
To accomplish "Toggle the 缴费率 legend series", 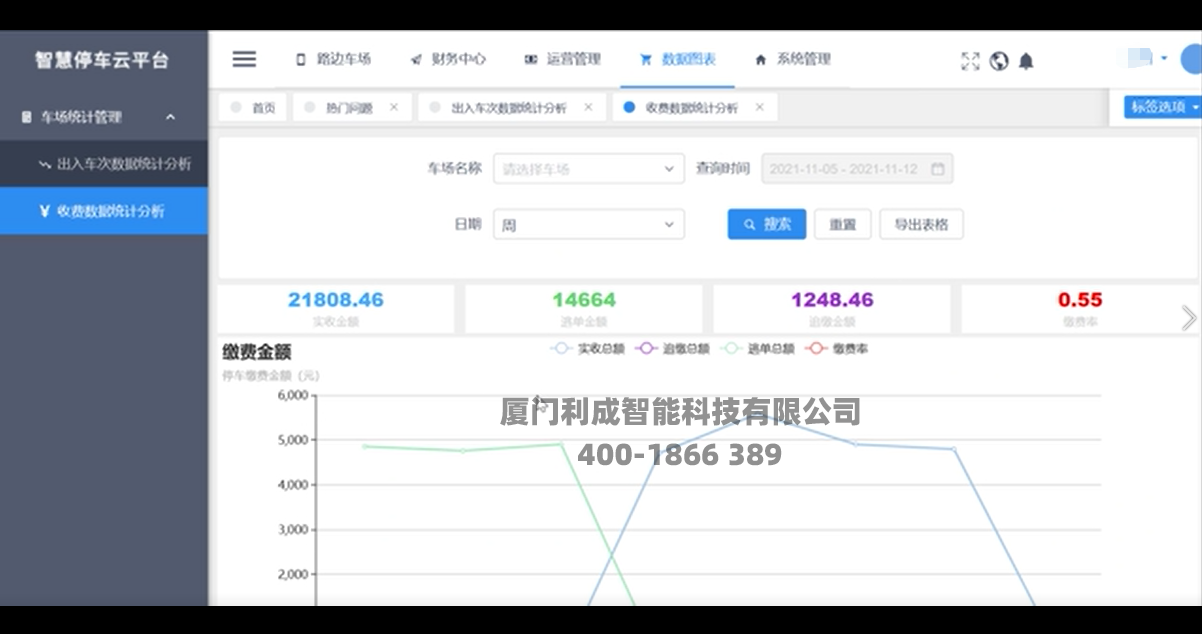I will (x=838, y=349).
